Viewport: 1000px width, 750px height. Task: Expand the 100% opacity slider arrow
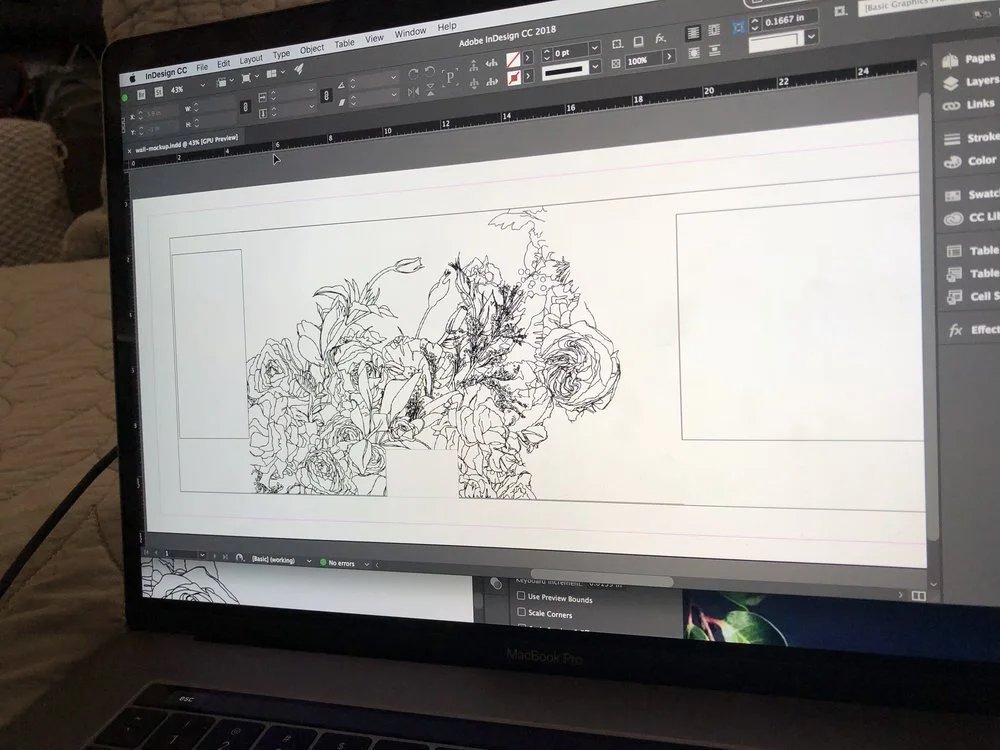click(x=668, y=57)
